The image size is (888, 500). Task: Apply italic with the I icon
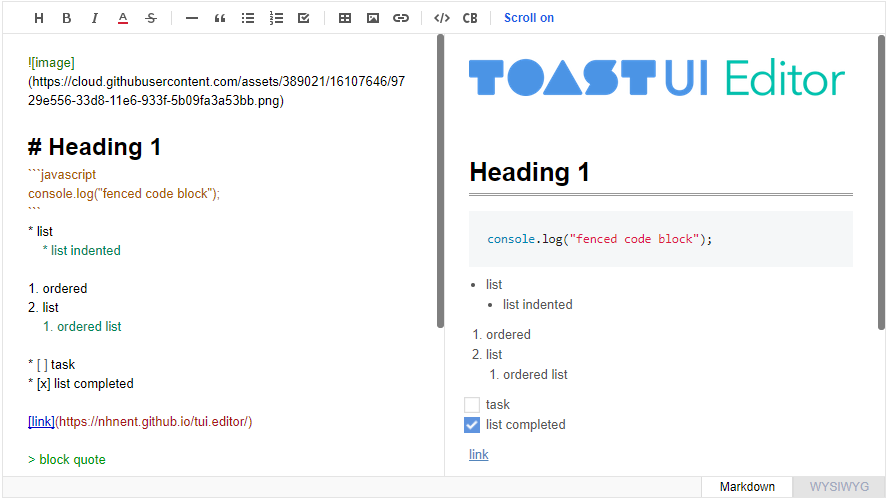coord(95,18)
